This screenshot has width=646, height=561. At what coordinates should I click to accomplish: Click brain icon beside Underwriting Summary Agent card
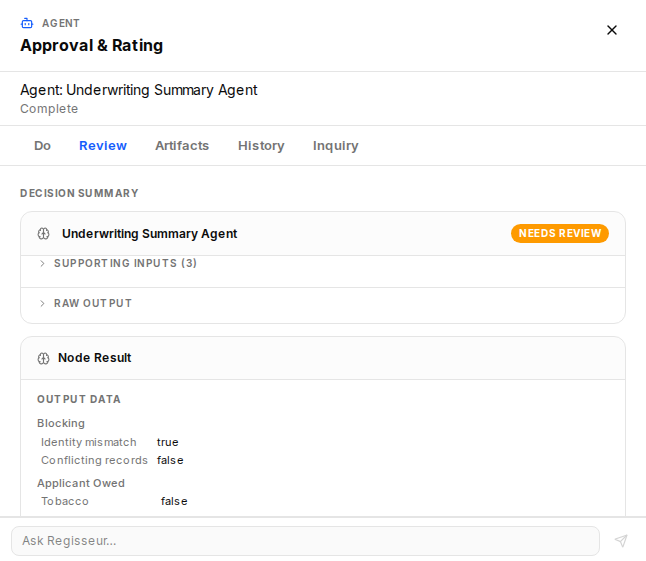point(43,234)
